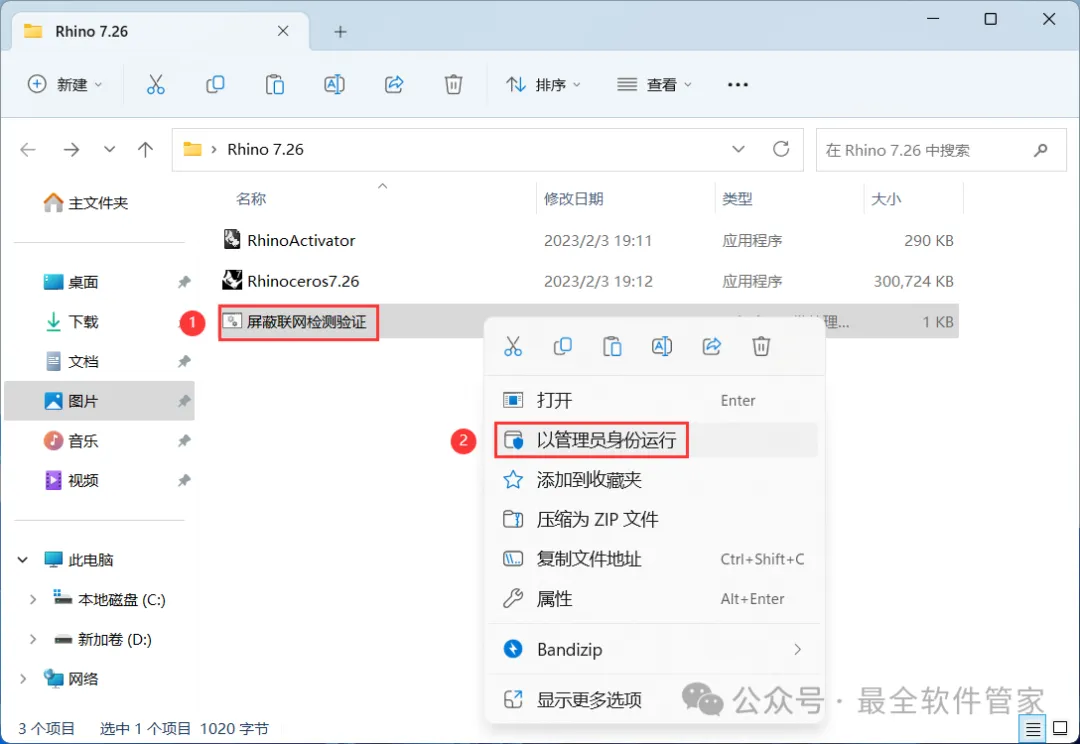Click Rhino 7.26 in the address bar
Viewport: 1080px width, 744px height.
click(x=265, y=149)
